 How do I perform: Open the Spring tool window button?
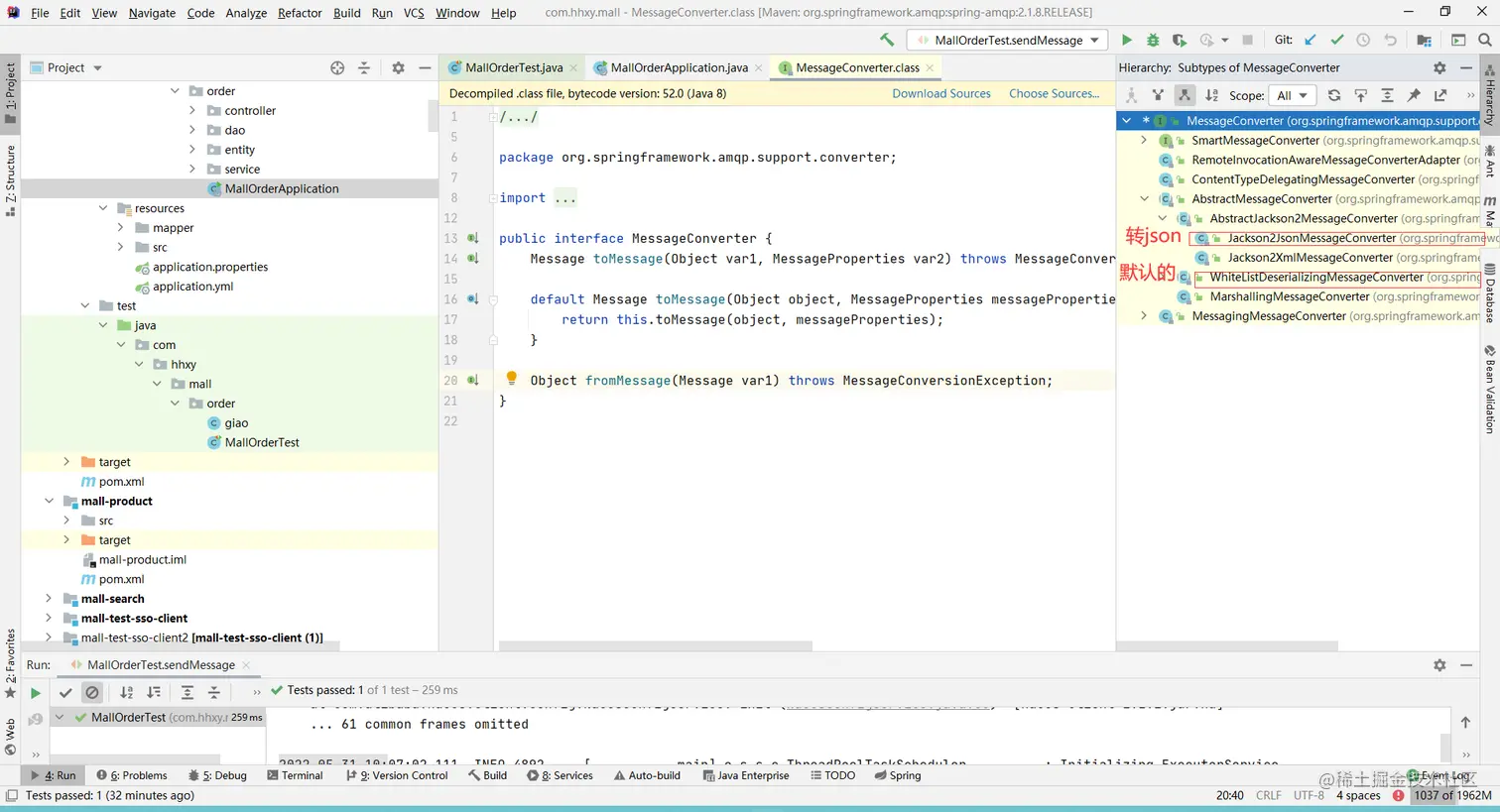click(x=898, y=775)
